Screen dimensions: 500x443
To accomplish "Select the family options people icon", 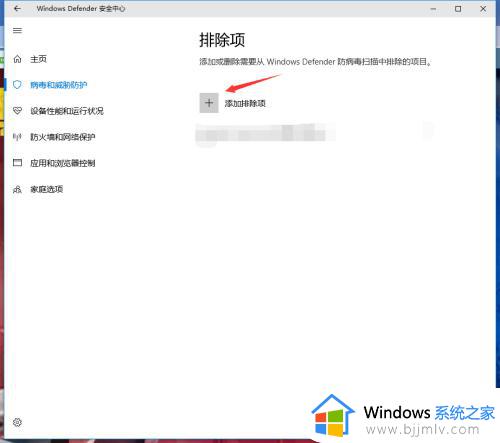I will [17, 189].
